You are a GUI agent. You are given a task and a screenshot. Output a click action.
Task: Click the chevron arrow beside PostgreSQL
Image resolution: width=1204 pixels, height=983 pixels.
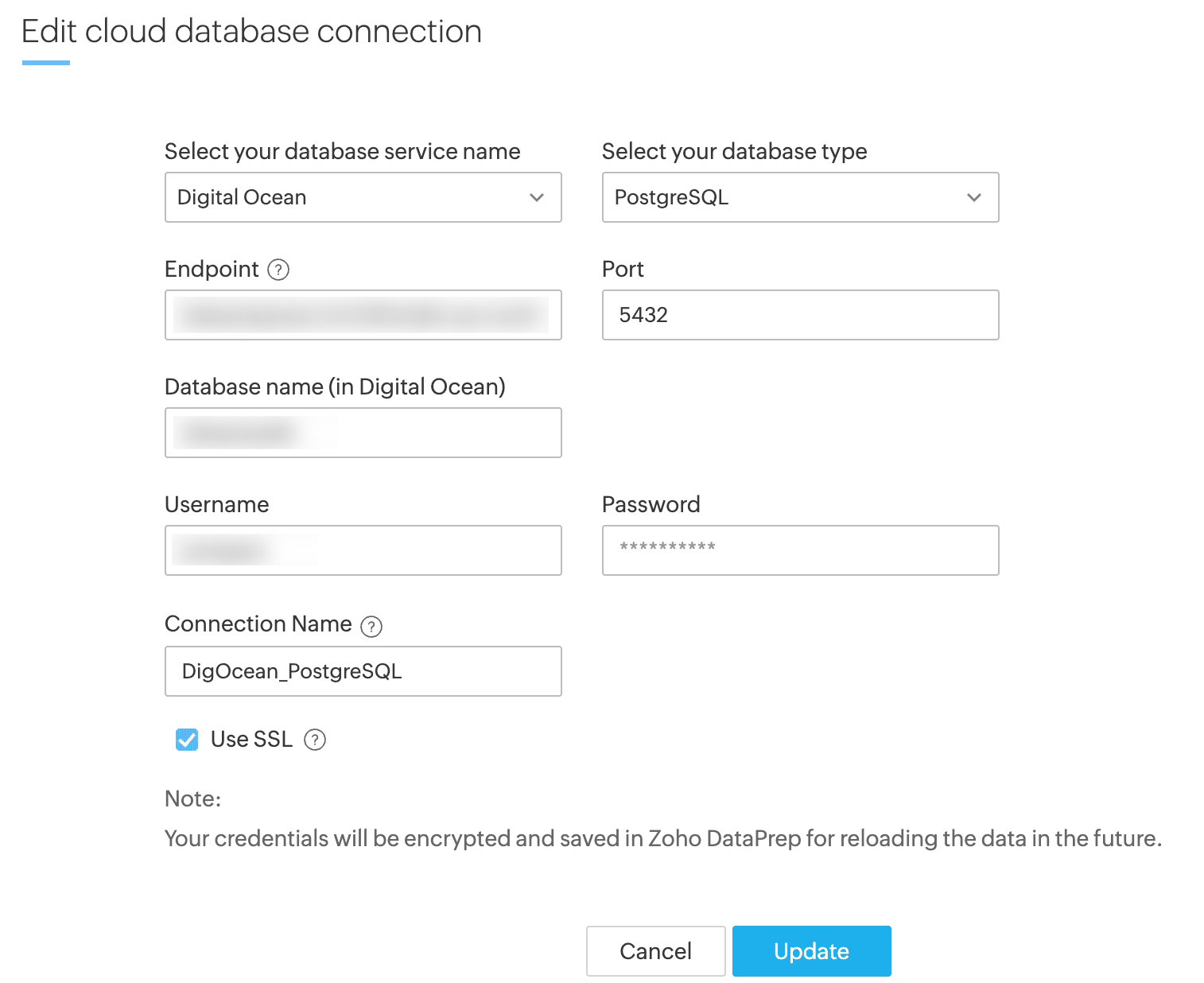(x=974, y=197)
